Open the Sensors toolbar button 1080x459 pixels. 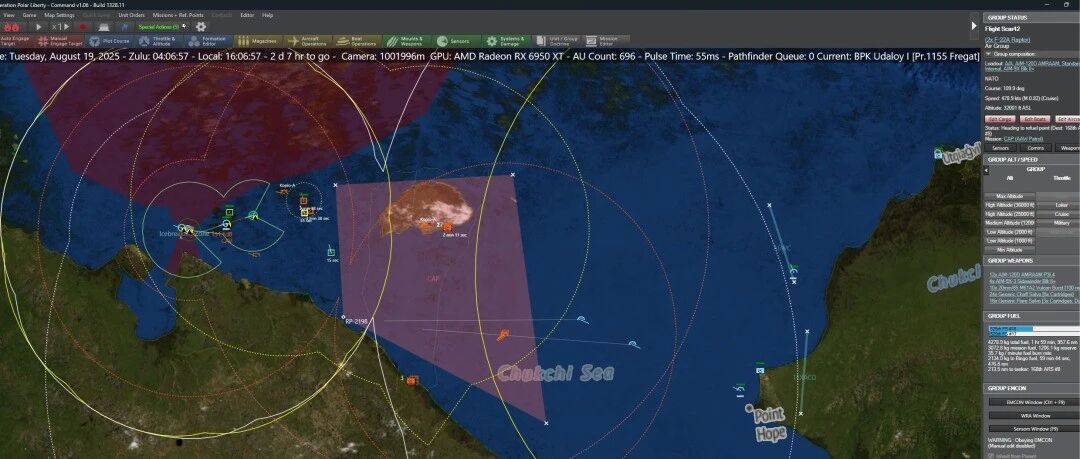(456, 41)
